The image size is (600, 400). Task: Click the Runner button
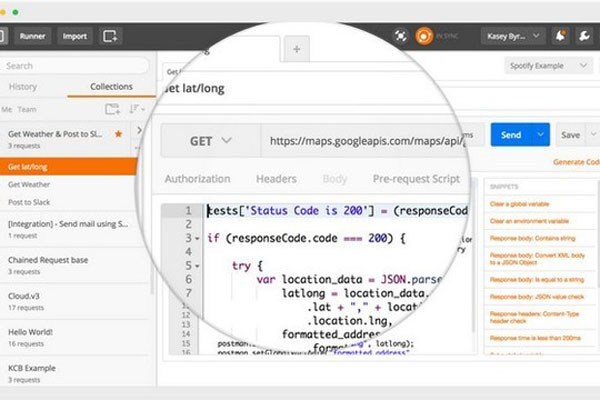point(32,36)
